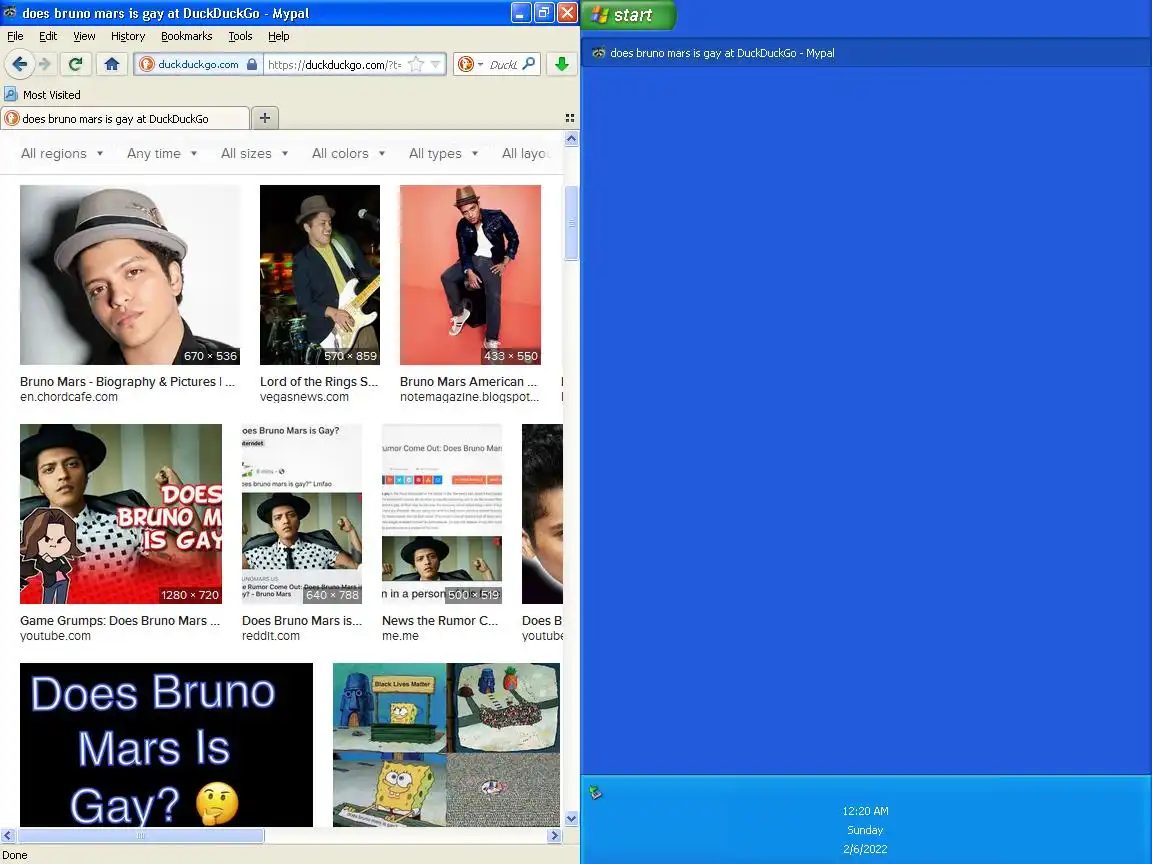
Task: Click the reddit.com source text
Action: click(271, 636)
